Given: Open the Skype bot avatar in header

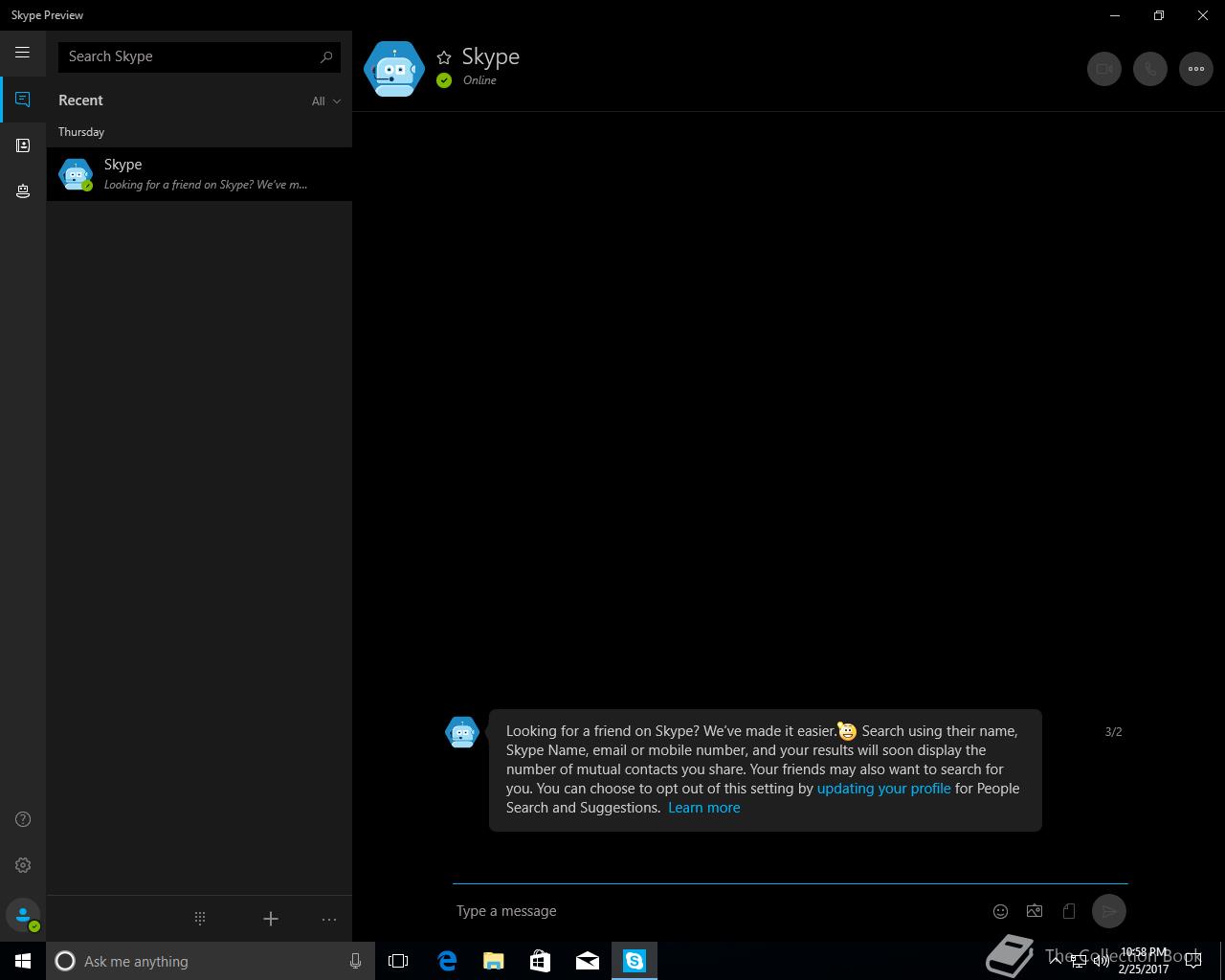Looking at the screenshot, I should (x=394, y=69).
